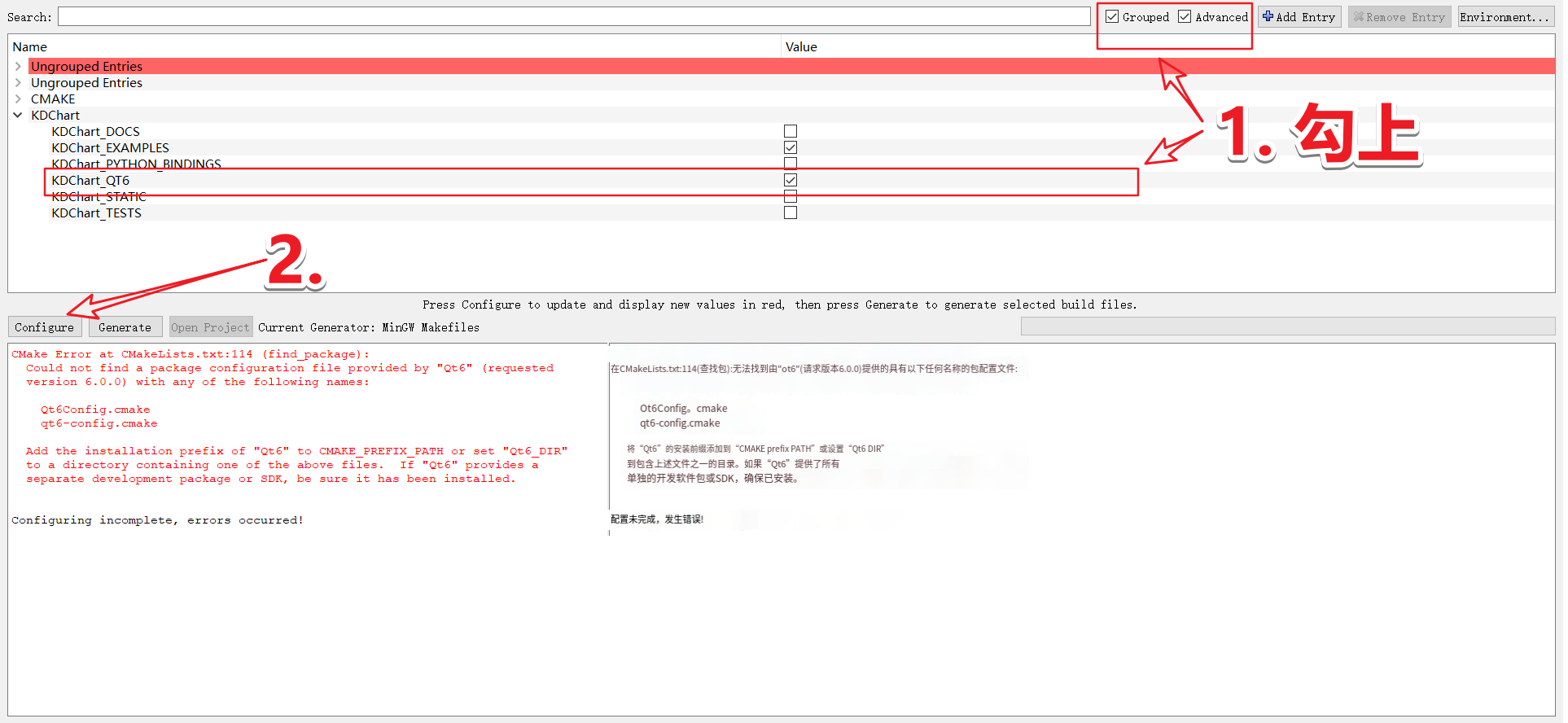
Task: Select the KDChart group label
Action: [x=55, y=115]
